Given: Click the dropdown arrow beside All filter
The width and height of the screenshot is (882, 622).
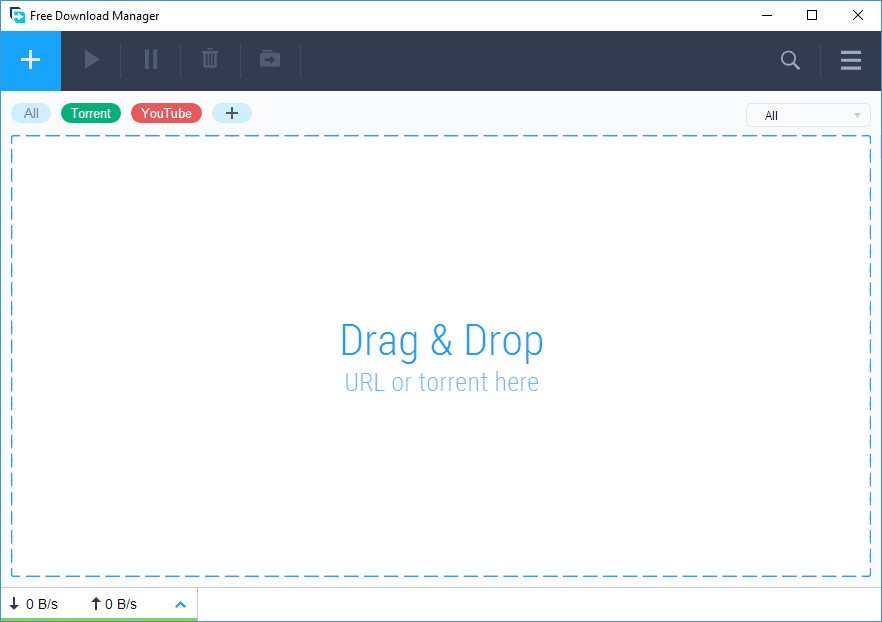Looking at the screenshot, I should (857, 115).
